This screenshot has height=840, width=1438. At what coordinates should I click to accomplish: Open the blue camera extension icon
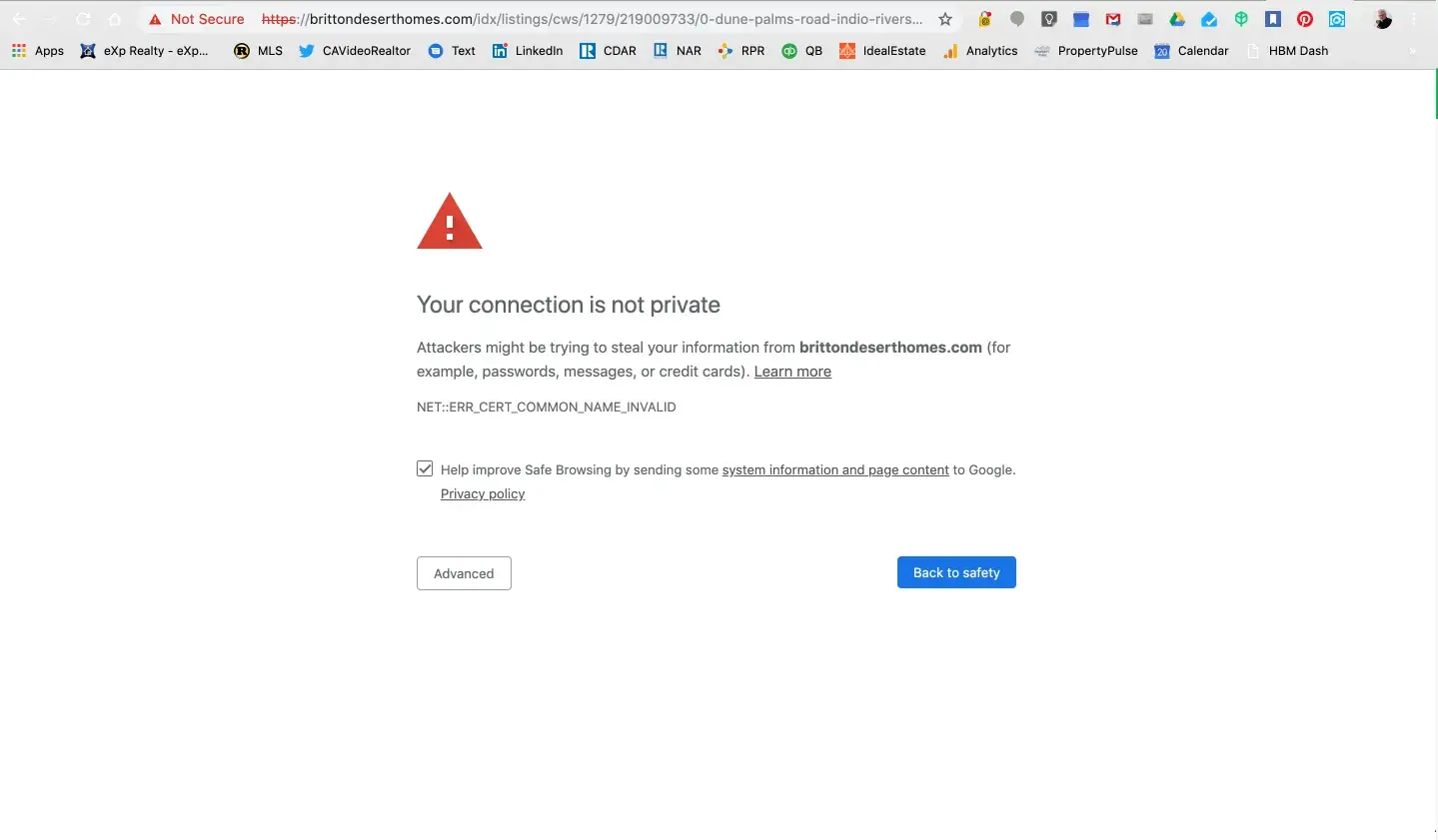(x=1337, y=19)
